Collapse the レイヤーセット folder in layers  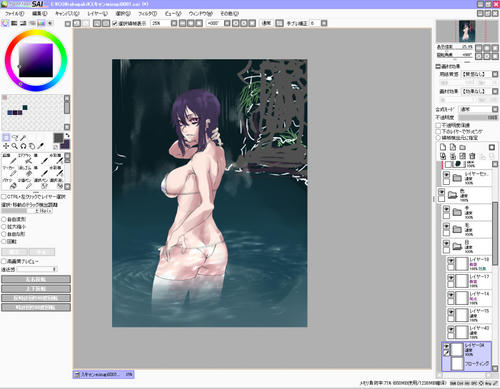point(457,178)
